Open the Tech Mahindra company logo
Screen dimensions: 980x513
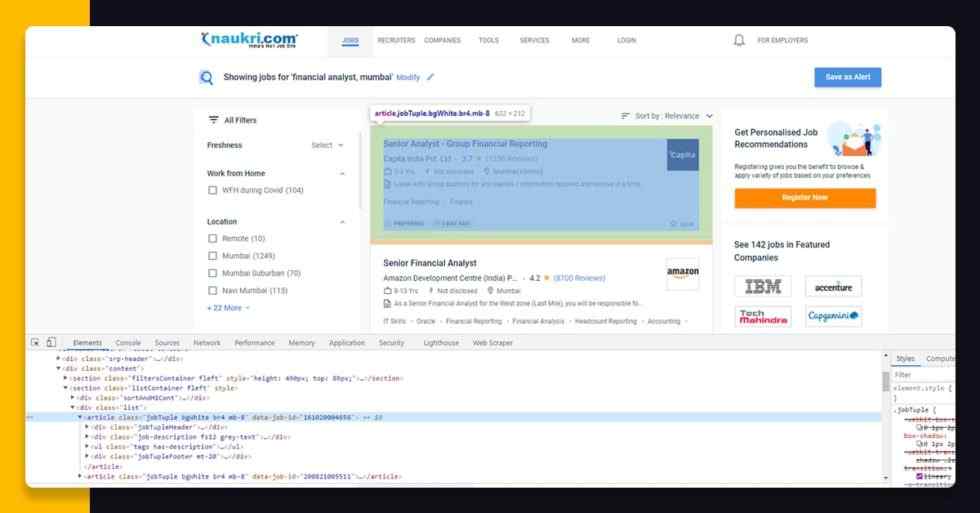click(x=763, y=317)
